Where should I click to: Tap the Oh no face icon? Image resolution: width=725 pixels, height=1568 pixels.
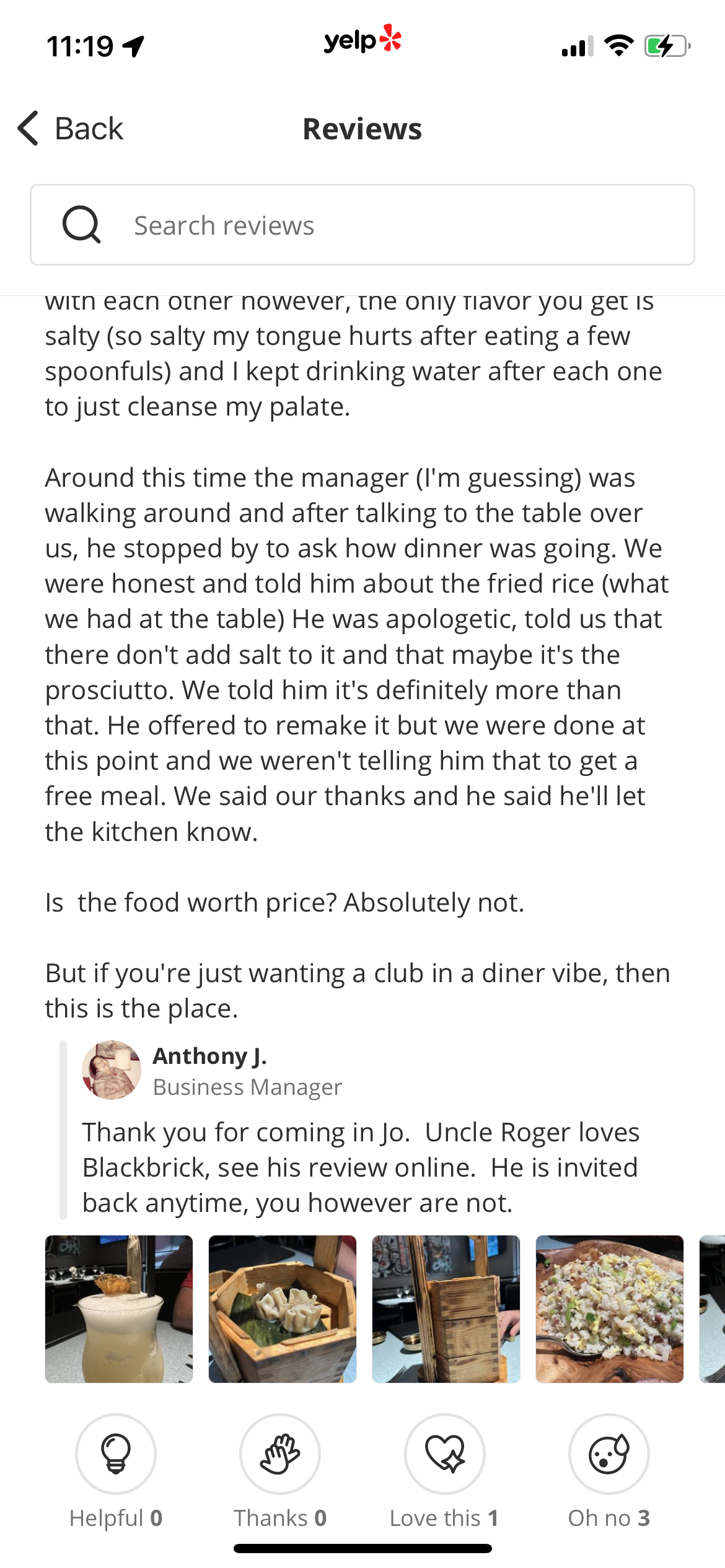tap(609, 1453)
